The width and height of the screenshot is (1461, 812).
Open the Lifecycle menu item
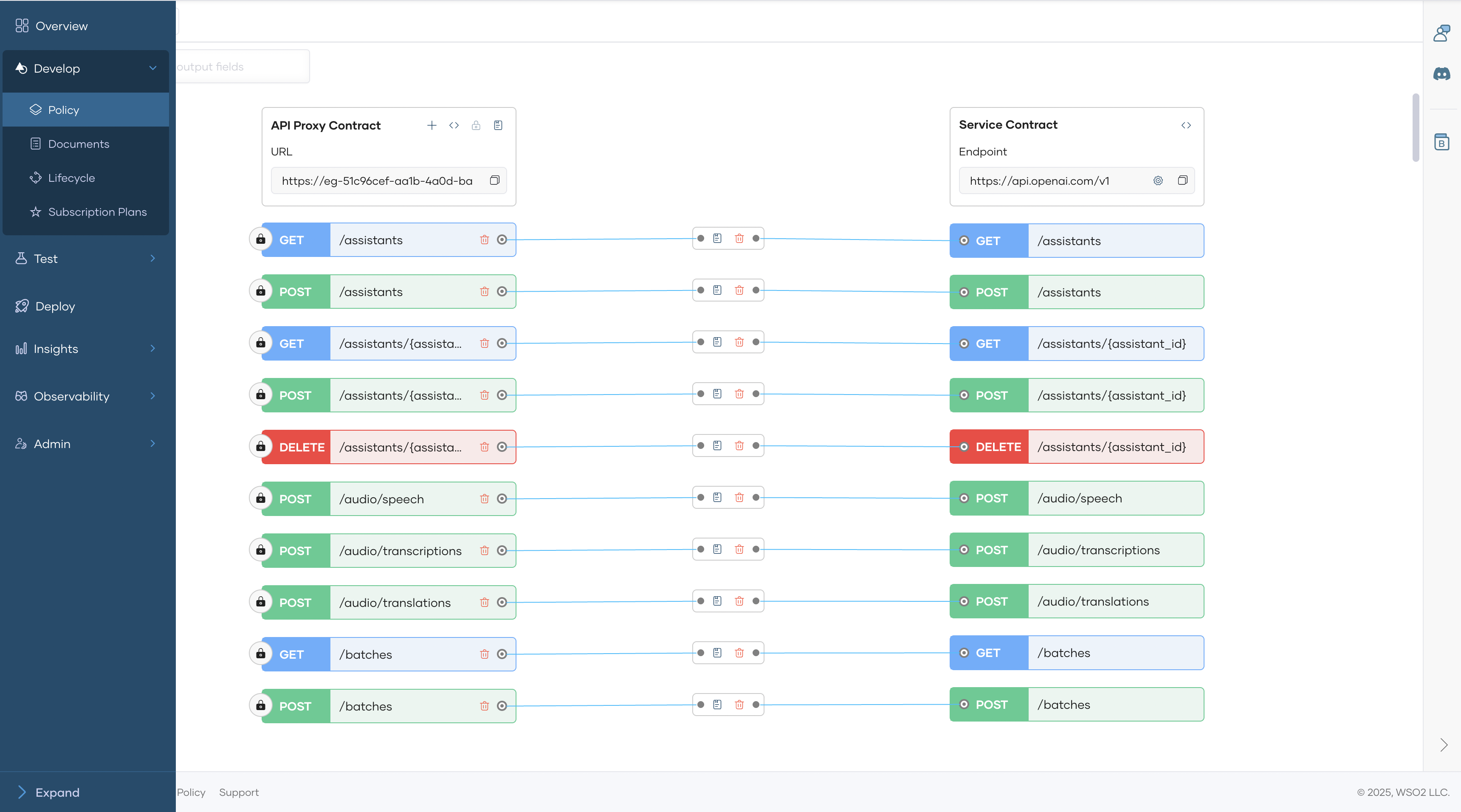(71, 178)
